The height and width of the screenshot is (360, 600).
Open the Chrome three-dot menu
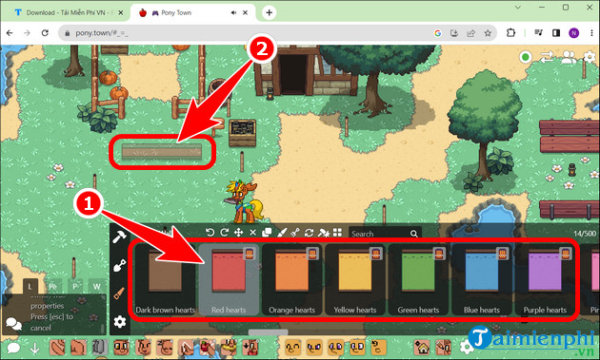click(591, 33)
